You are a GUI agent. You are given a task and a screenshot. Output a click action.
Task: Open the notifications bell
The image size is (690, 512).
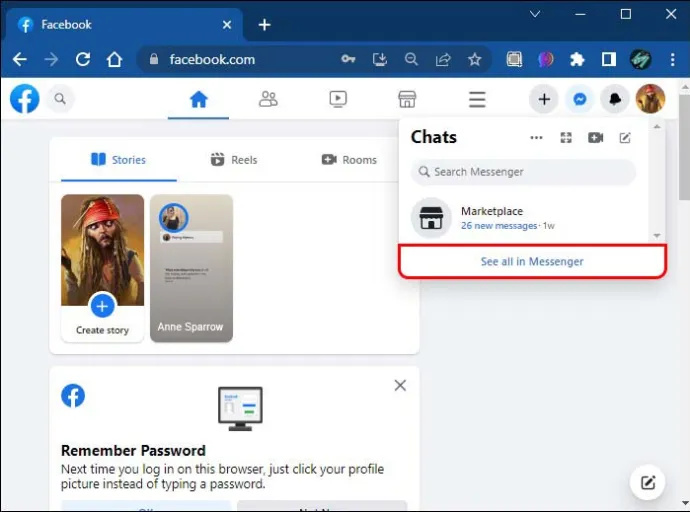[615, 99]
